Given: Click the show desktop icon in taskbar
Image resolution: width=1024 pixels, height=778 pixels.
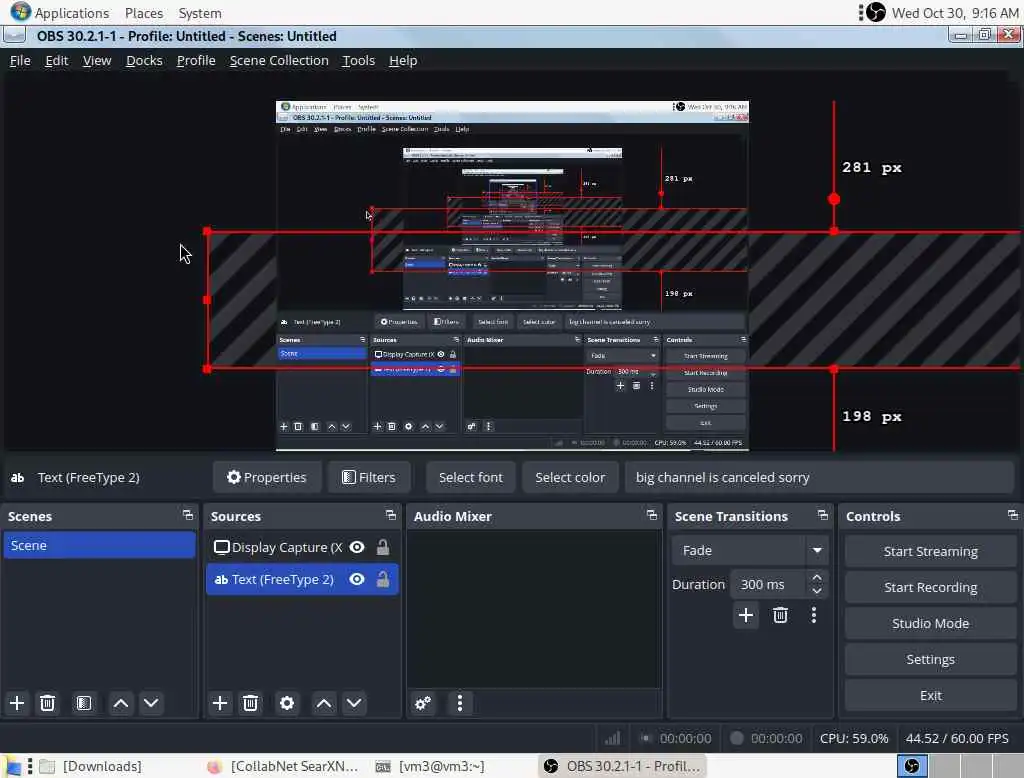Looking at the screenshot, I should 11,766.
